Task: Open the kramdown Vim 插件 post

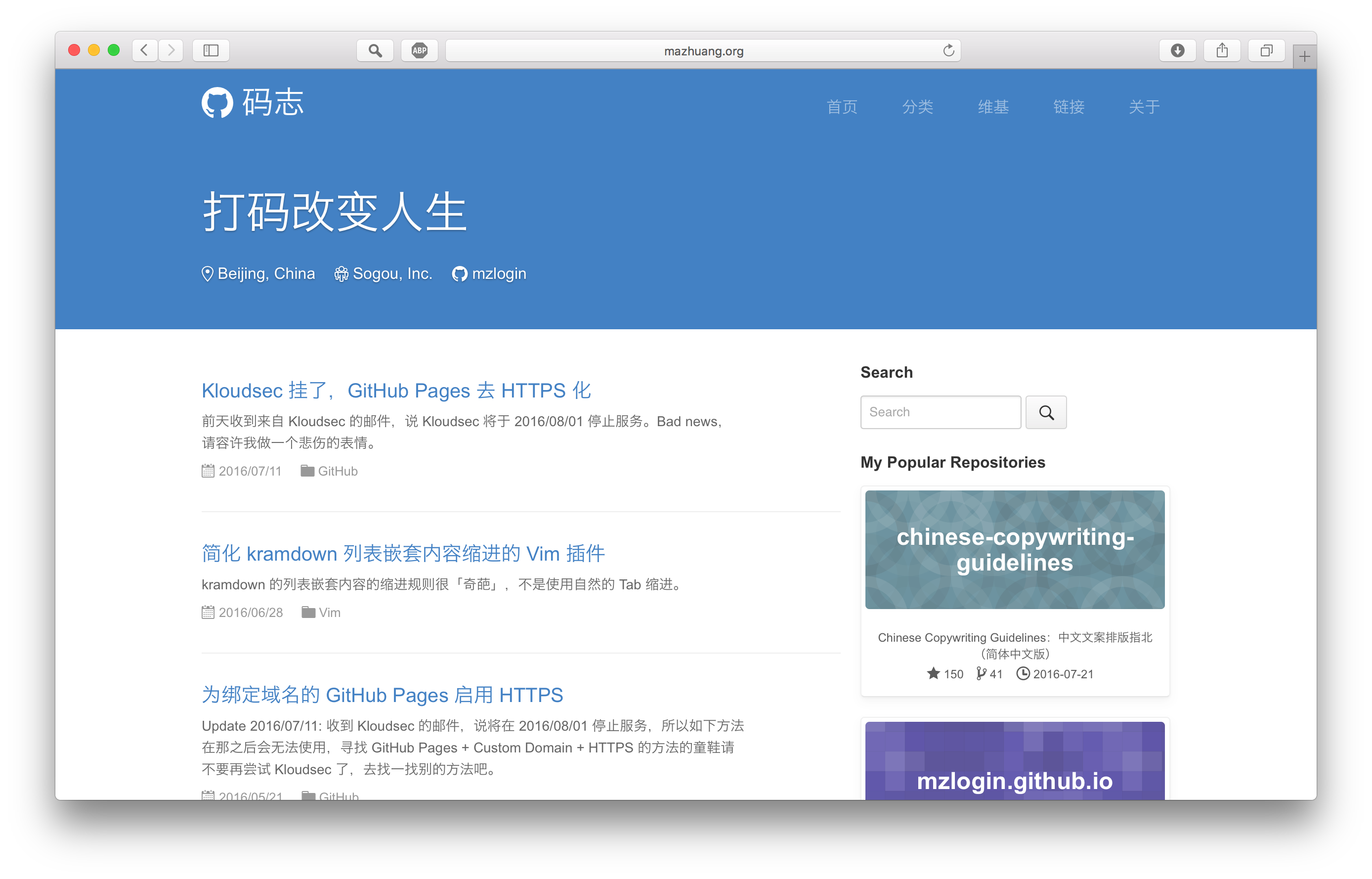Action: (403, 553)
